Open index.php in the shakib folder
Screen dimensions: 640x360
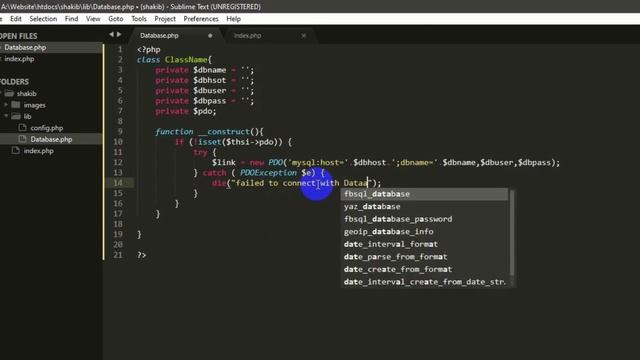tap(38, 151)
